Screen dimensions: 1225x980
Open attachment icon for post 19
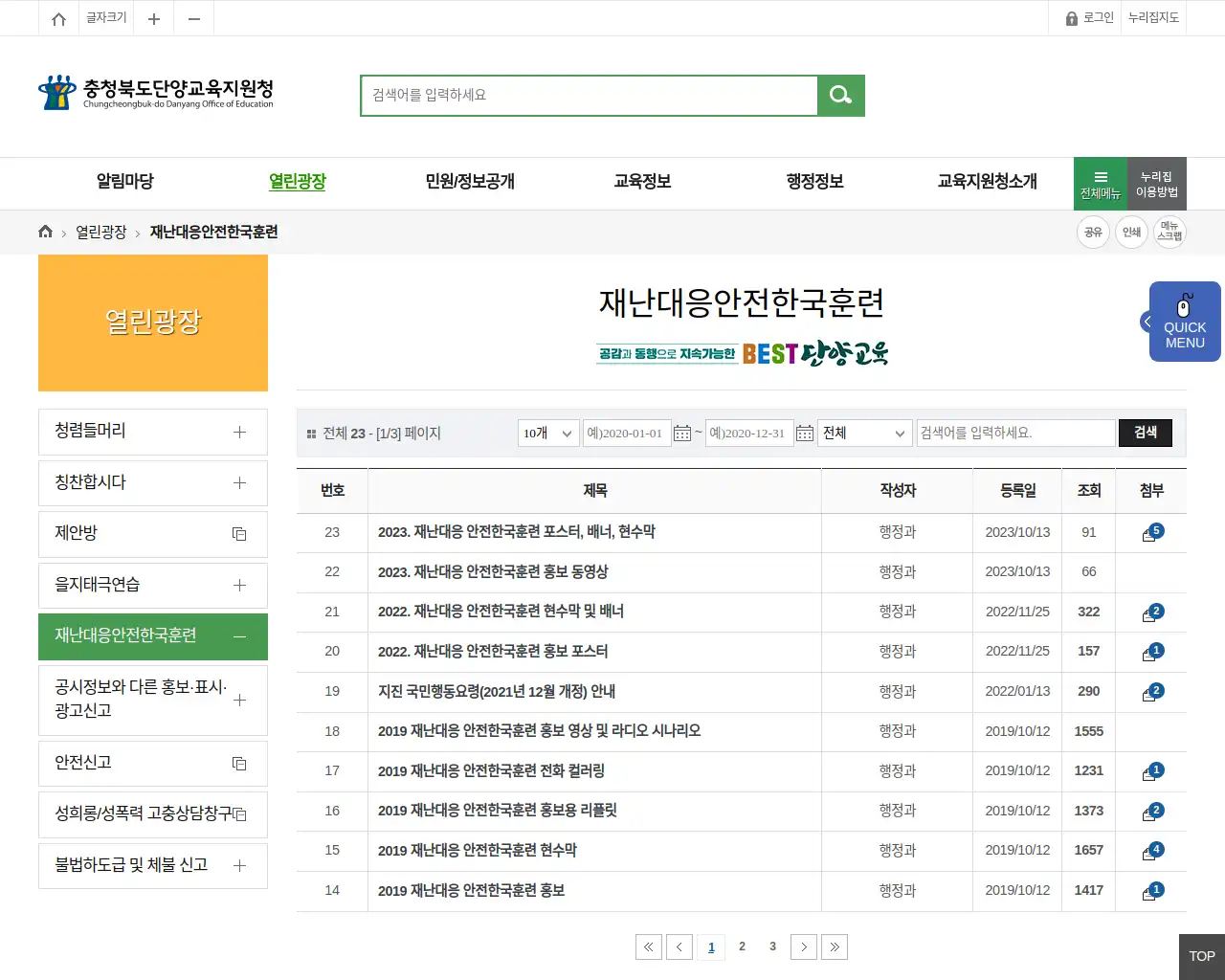coord(1152,692)
